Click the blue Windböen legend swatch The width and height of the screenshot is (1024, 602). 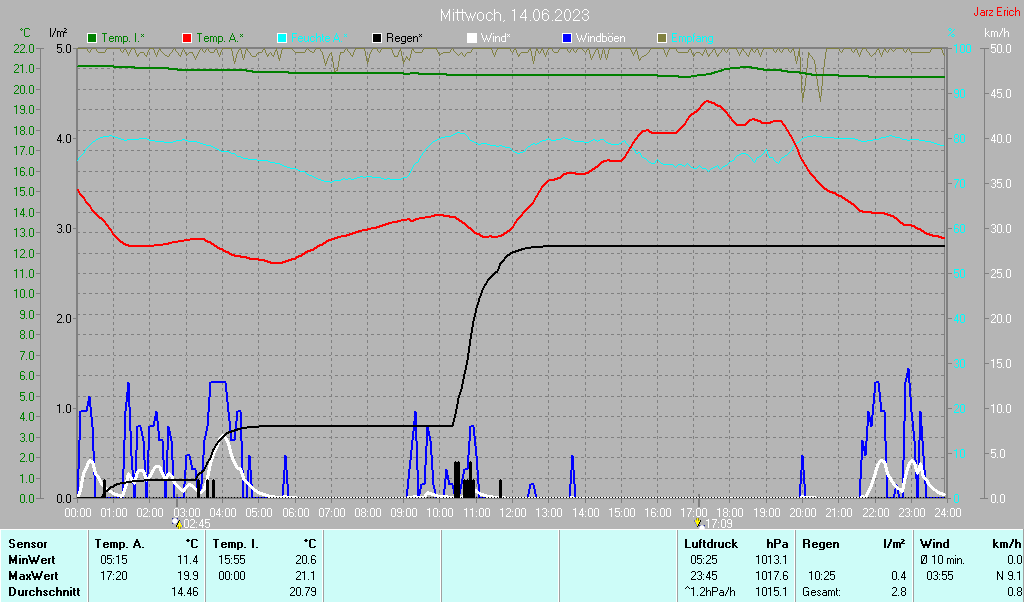[566, 39]
